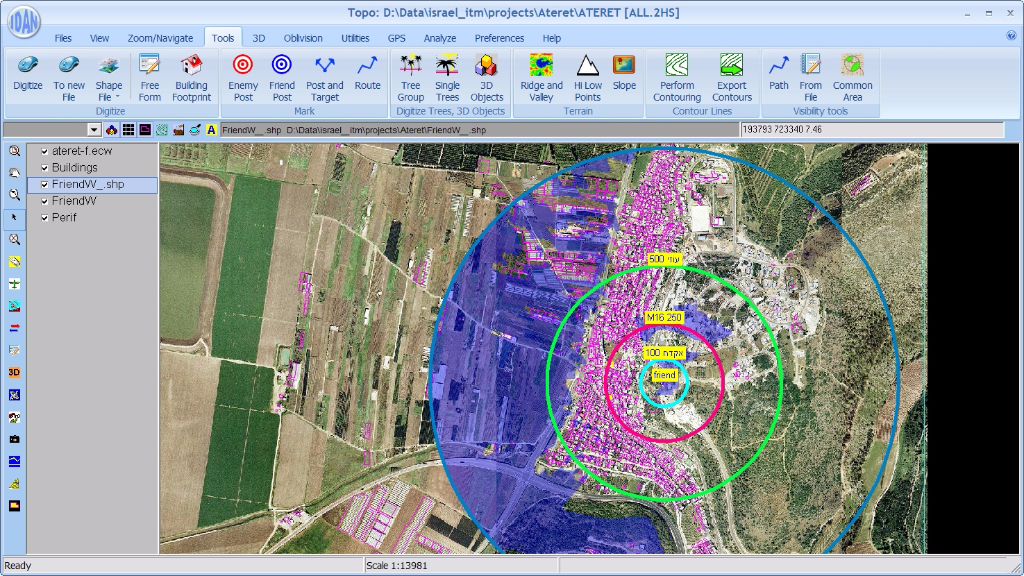1024x576 pixels.
Task: Click the Export Contours button
Action: click(731, 77)
